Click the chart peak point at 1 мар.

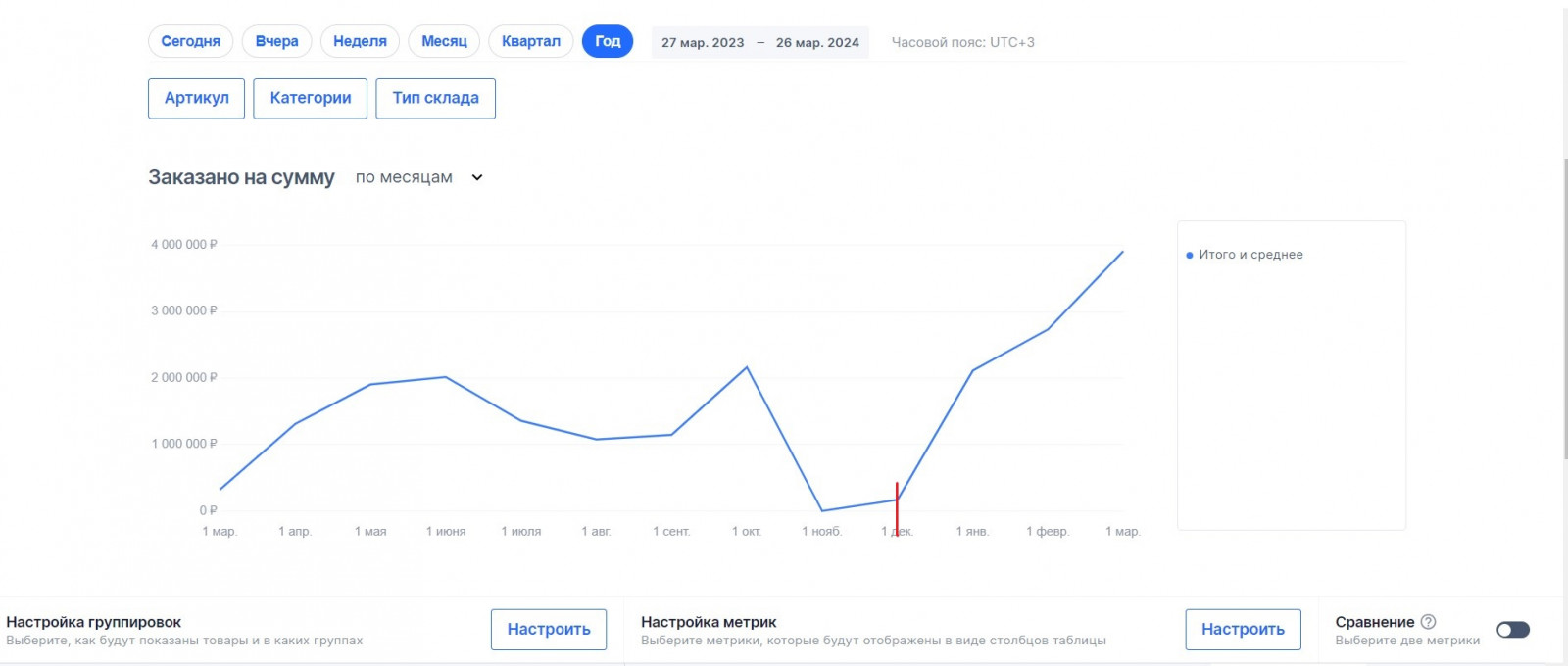click(1123, 252)
